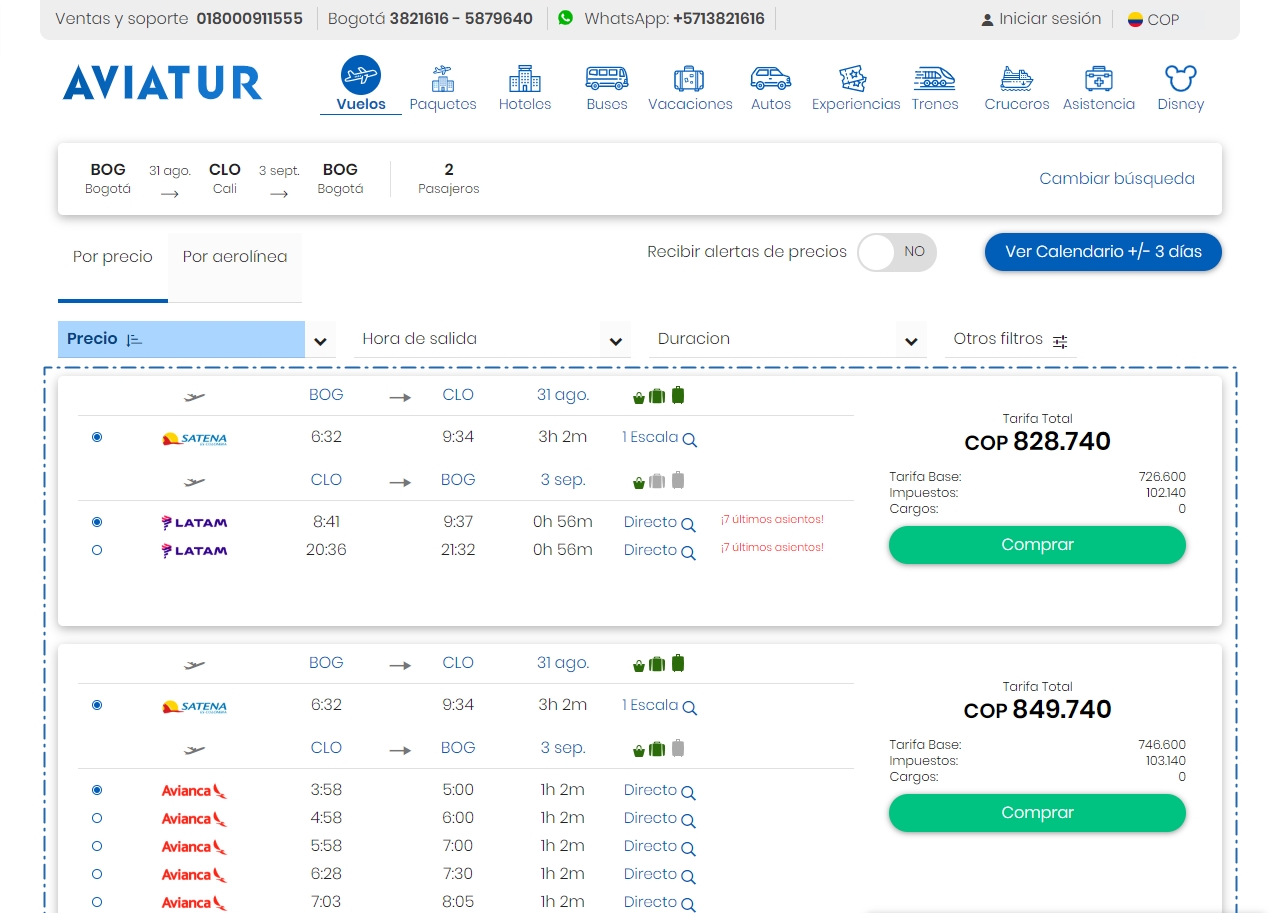Click baggage icons on COP 828.740 outbound leg

coord(659,395)
